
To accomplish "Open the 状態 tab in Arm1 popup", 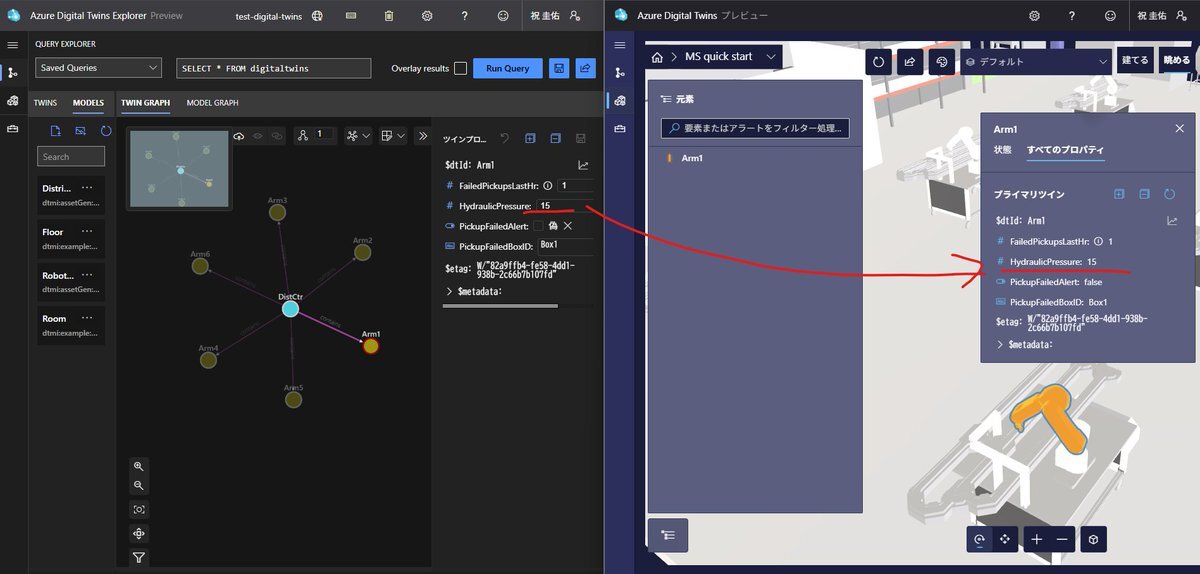I will click(x=1002, y=150).
